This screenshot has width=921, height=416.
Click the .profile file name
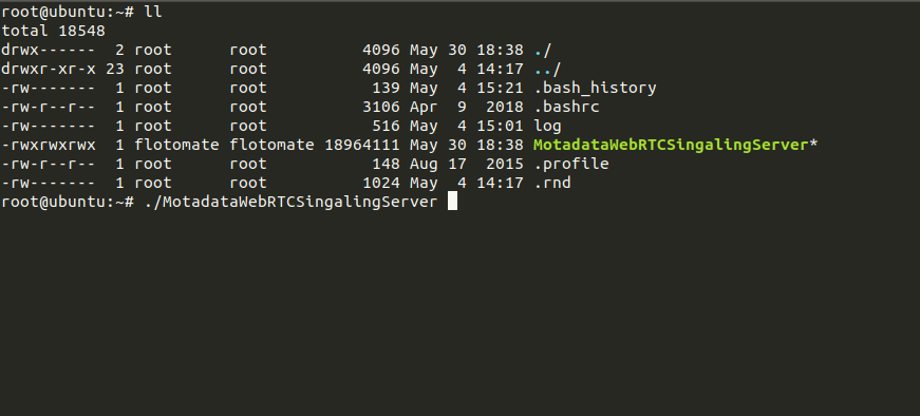coord(571,164)
